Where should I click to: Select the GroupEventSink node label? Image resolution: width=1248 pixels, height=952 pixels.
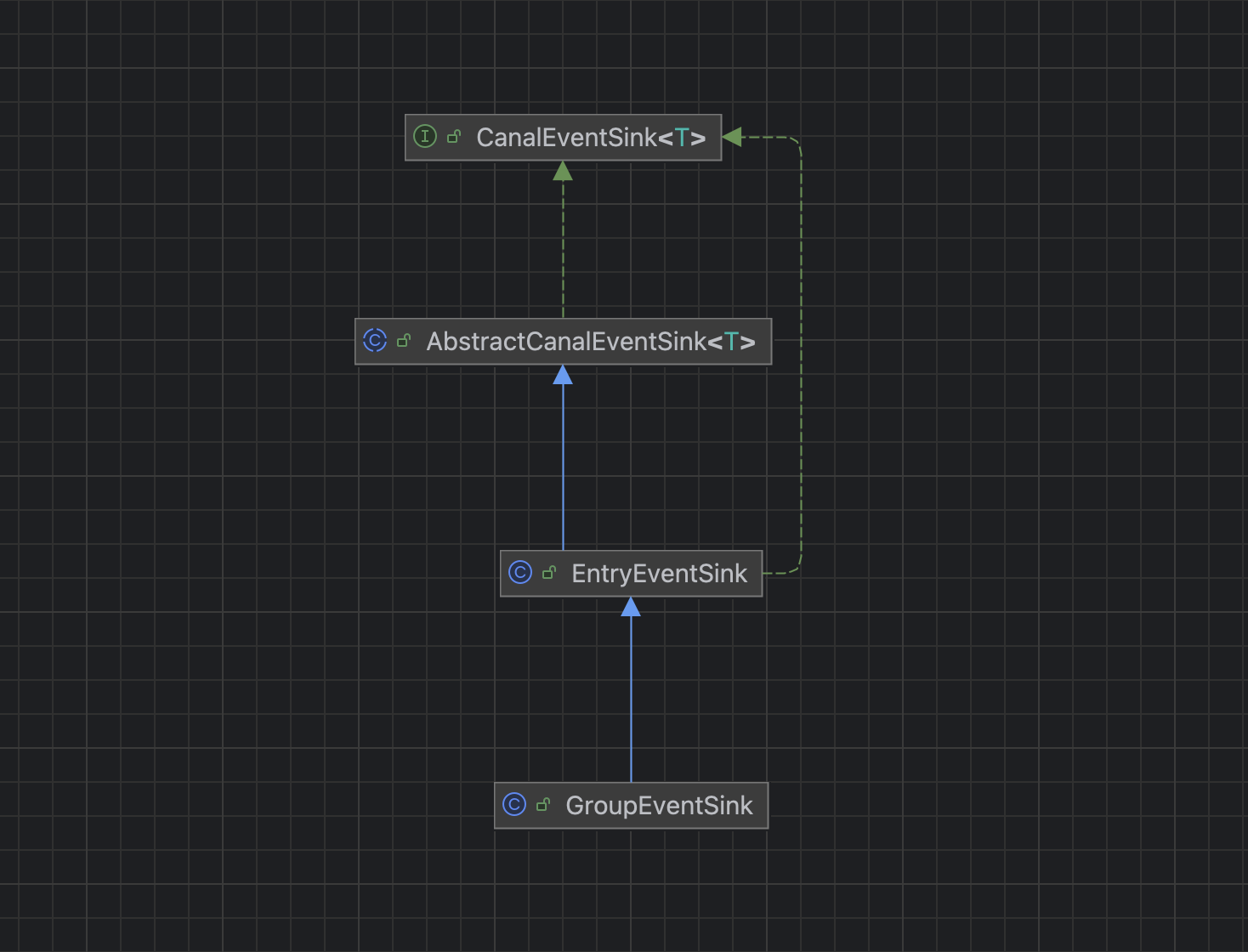[x=659, y=806]
